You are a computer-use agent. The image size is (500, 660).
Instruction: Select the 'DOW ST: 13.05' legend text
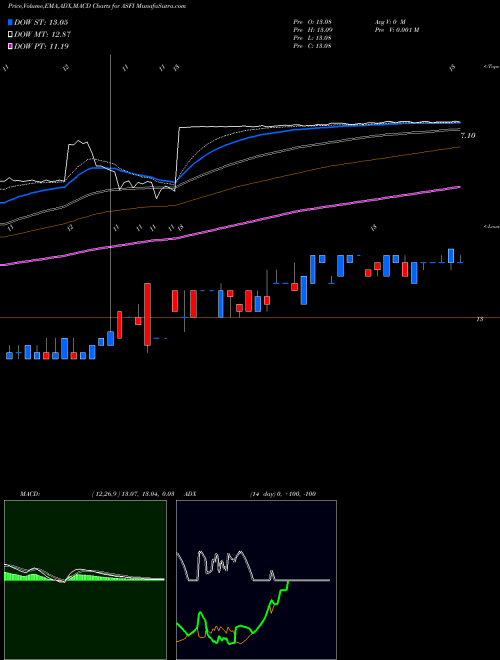tap(41, 22)
